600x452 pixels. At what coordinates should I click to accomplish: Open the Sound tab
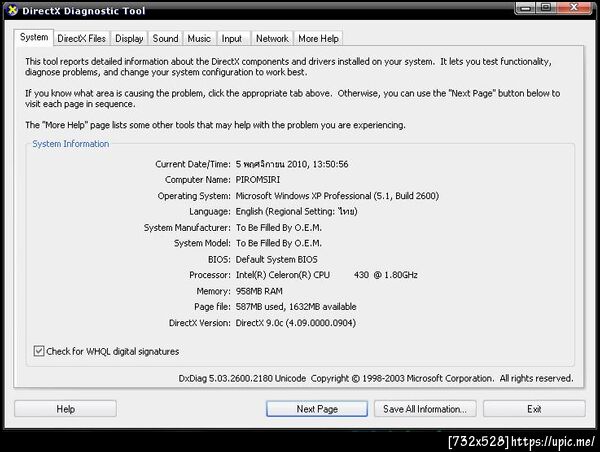[x=165, y=39]
